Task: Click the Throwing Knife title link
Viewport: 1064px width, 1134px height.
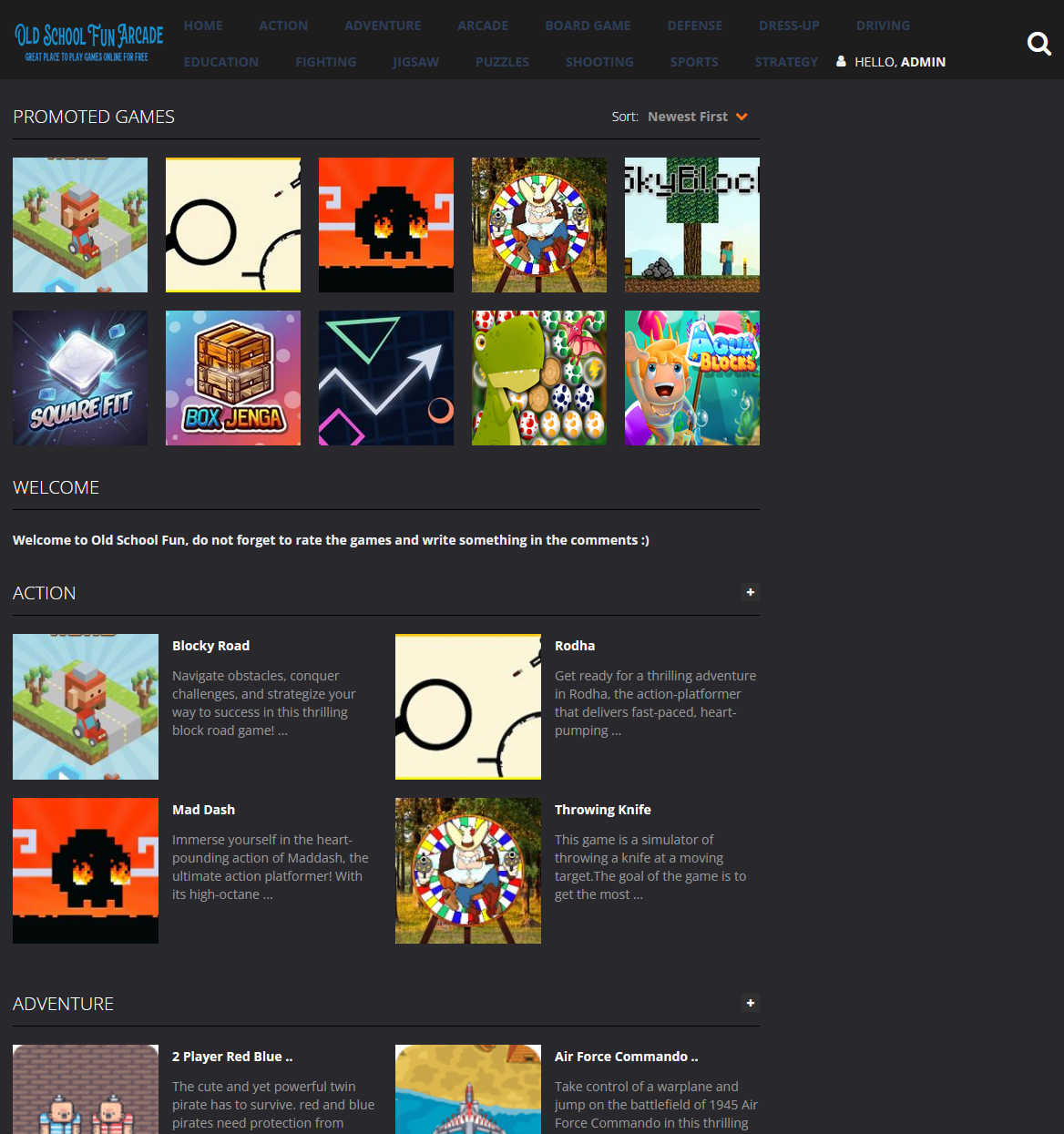Action: 602,810
